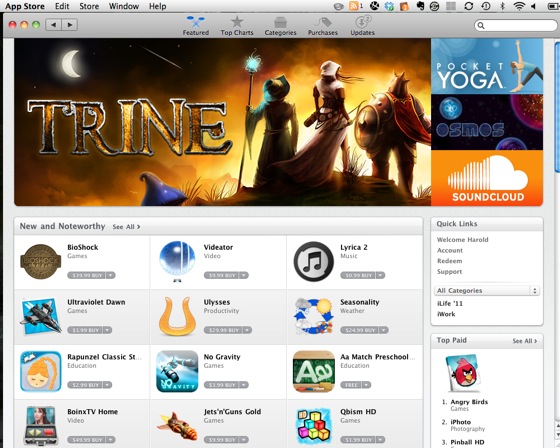The height and width of the screenshot is (448, 560).
Task: Go back with the left arrow button
Action: click(x=54, y=25)
